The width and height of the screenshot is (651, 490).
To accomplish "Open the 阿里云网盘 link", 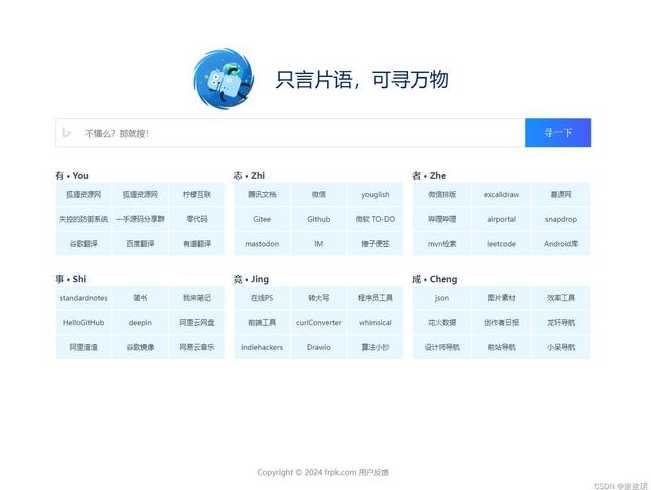I will point(197,322).
